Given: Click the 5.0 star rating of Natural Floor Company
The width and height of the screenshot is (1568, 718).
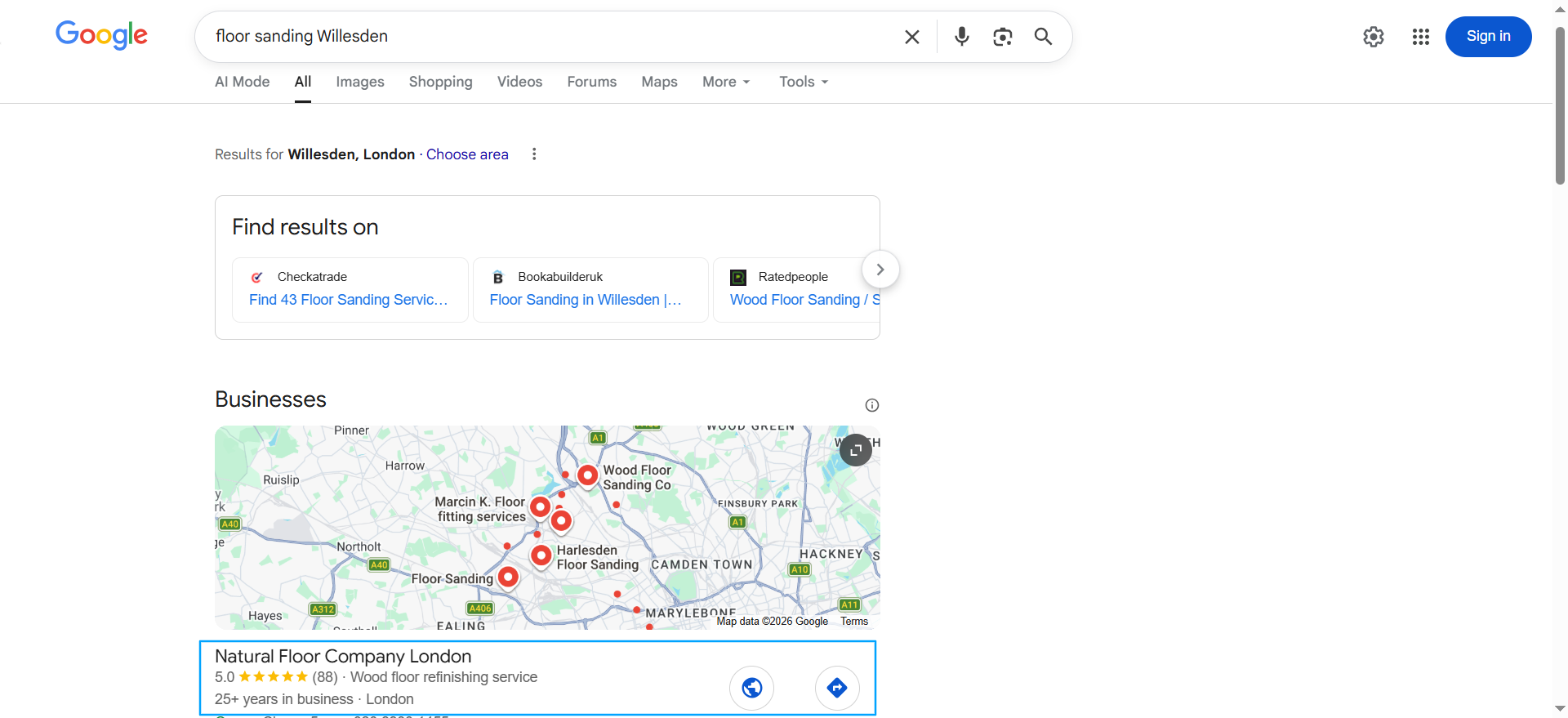Looking at the screenshot, I should [x=261, y=677].
